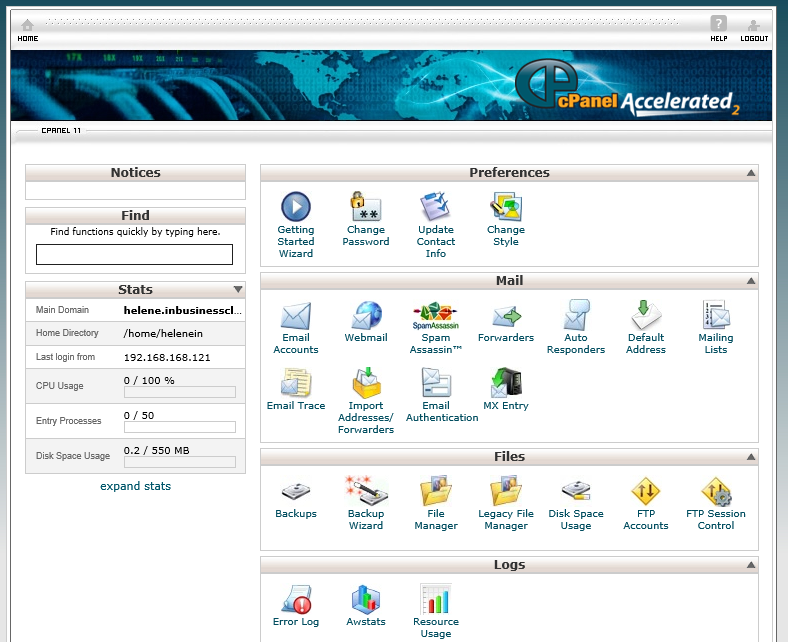Click the Disk Space Usage stats bar
788x642 pixels.
(180, 462)
